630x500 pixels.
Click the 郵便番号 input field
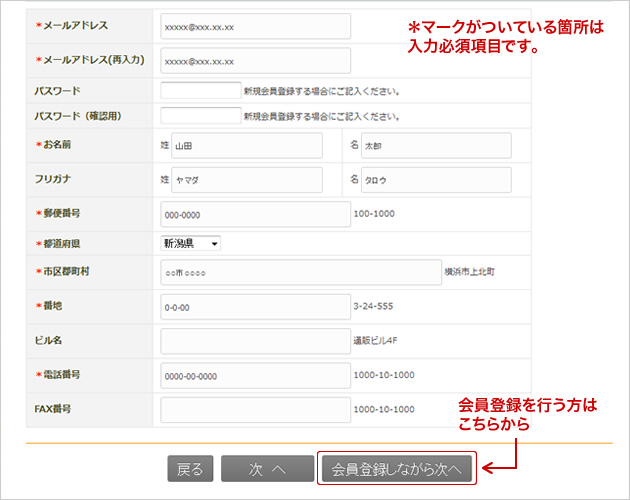point(255,214)
